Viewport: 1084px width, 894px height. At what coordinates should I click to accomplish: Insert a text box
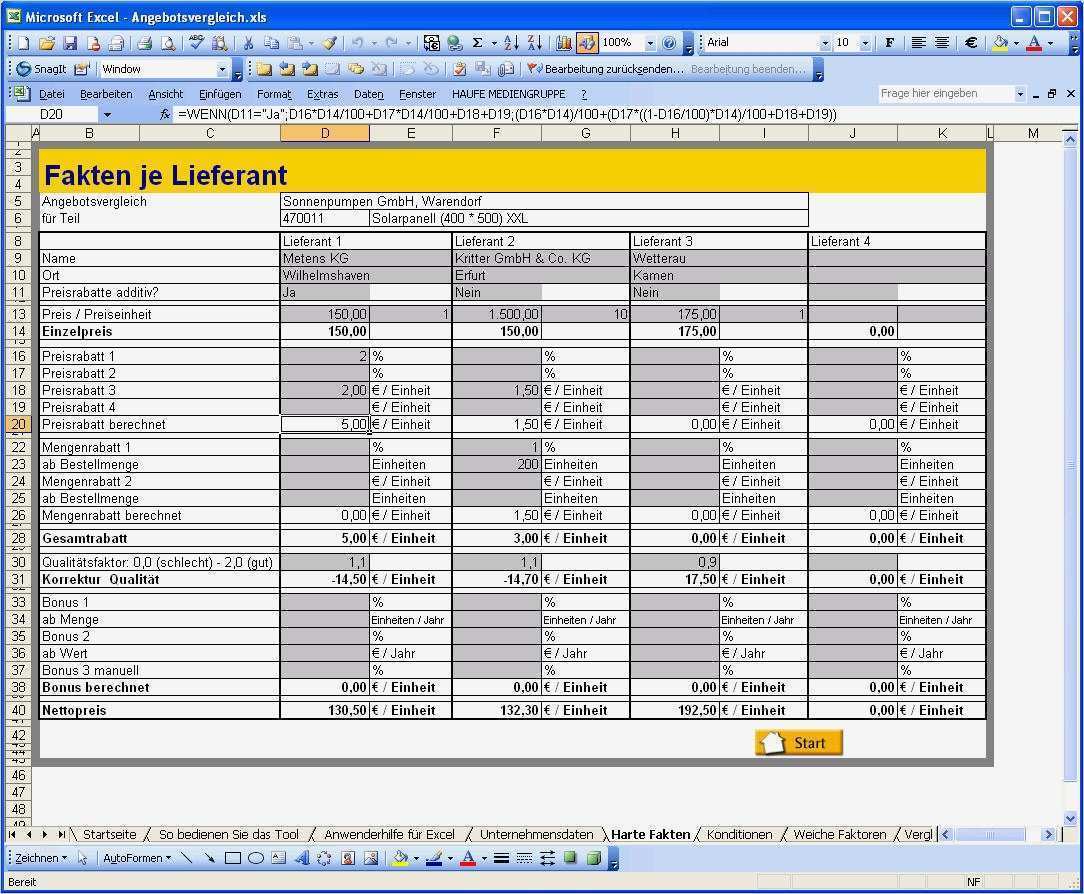tap(279, 858)
